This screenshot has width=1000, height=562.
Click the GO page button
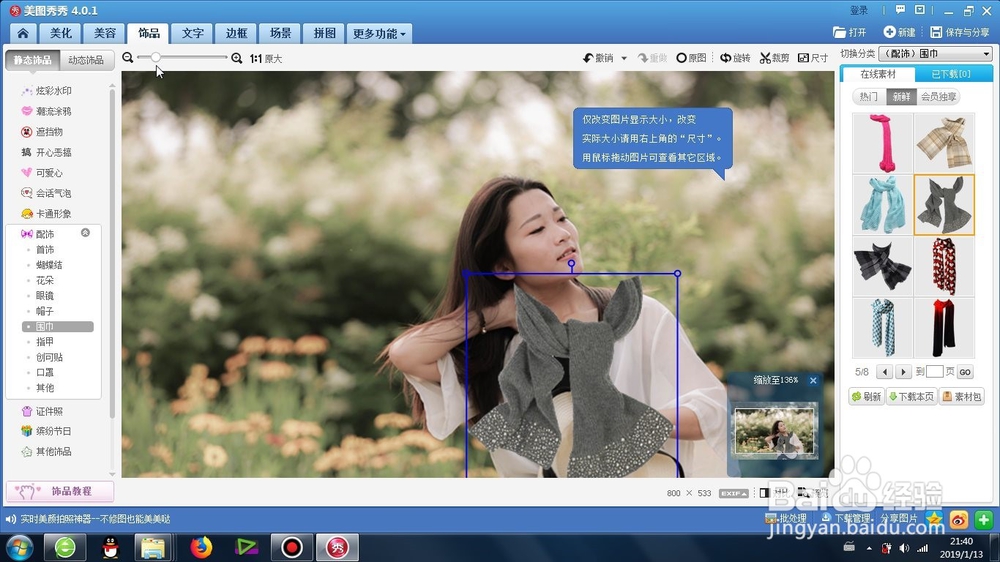[x=965, y=372]
